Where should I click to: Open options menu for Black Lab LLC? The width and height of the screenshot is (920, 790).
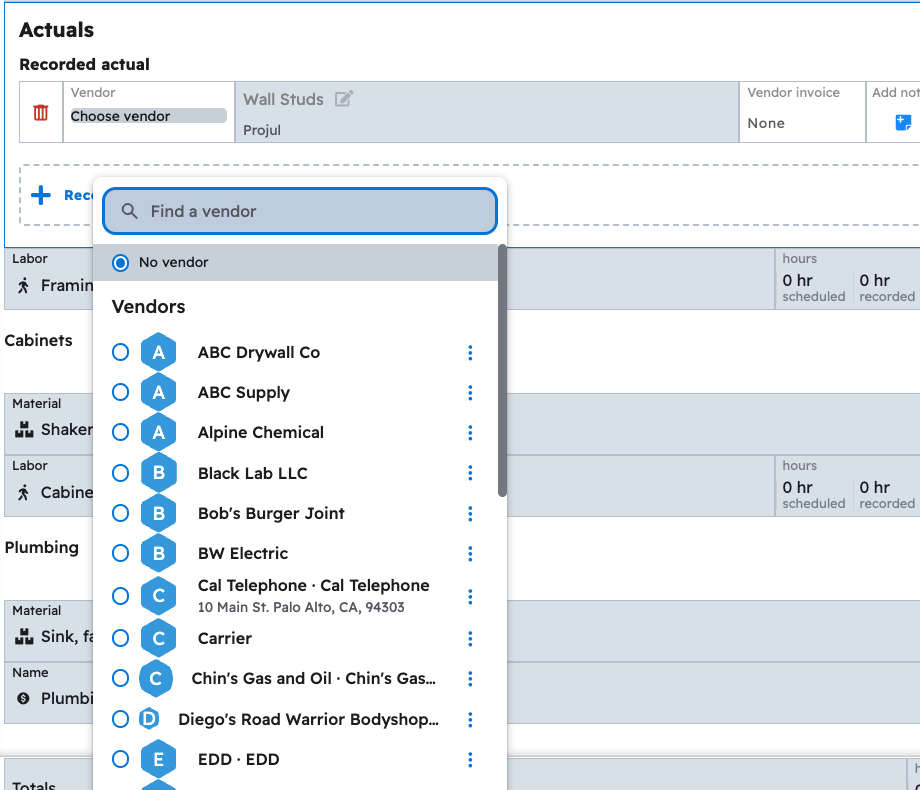[470, 473]
